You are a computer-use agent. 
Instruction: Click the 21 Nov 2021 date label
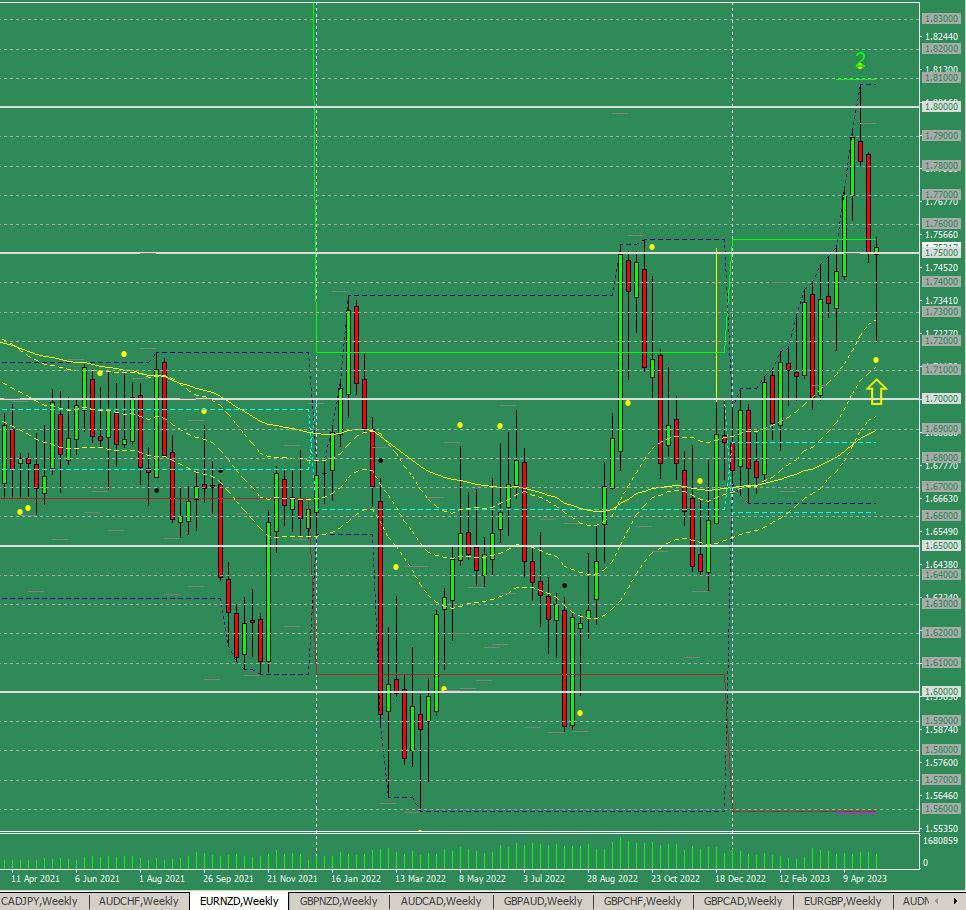292,879
